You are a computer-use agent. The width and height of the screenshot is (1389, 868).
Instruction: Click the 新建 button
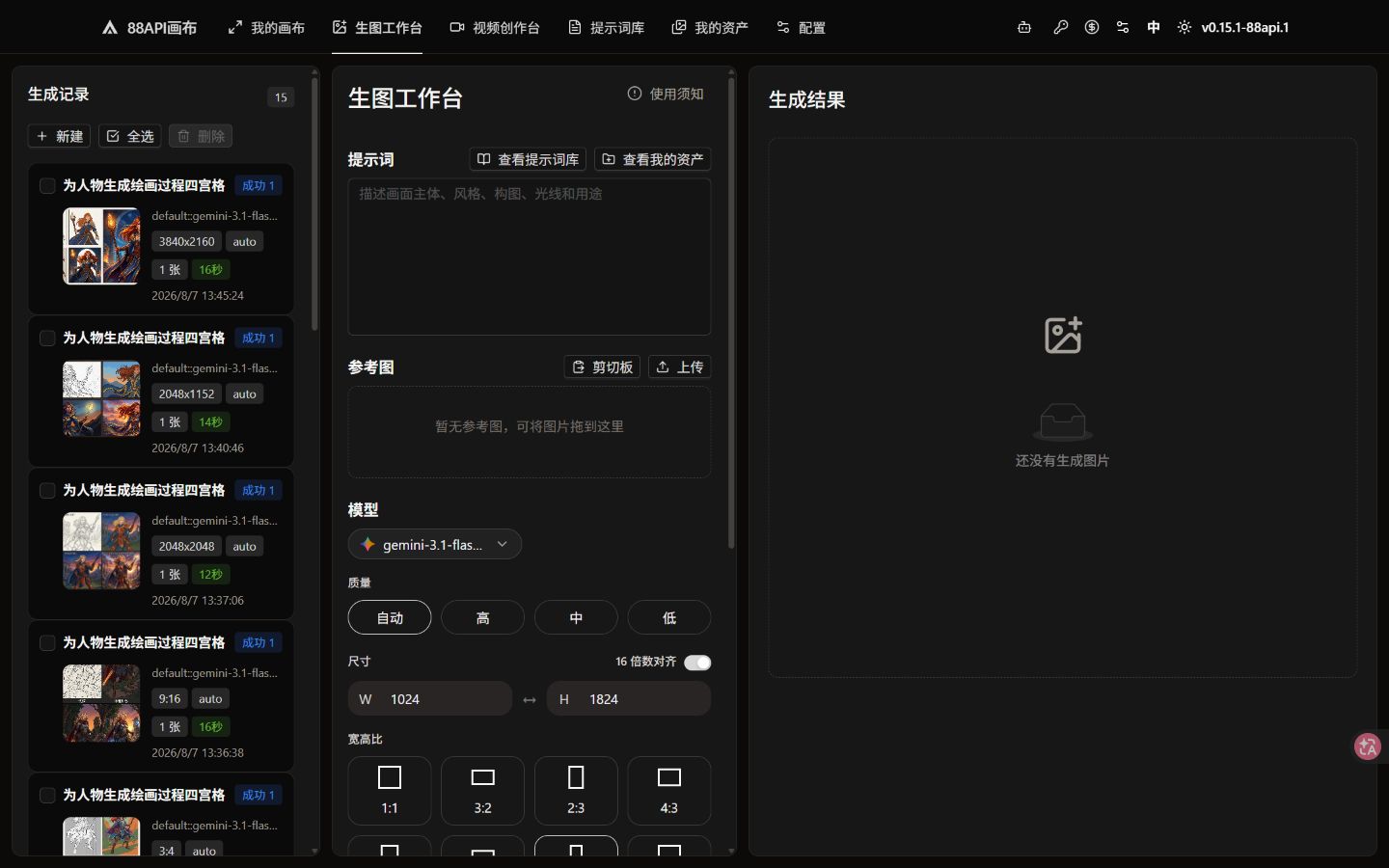(x=59, y=136)
